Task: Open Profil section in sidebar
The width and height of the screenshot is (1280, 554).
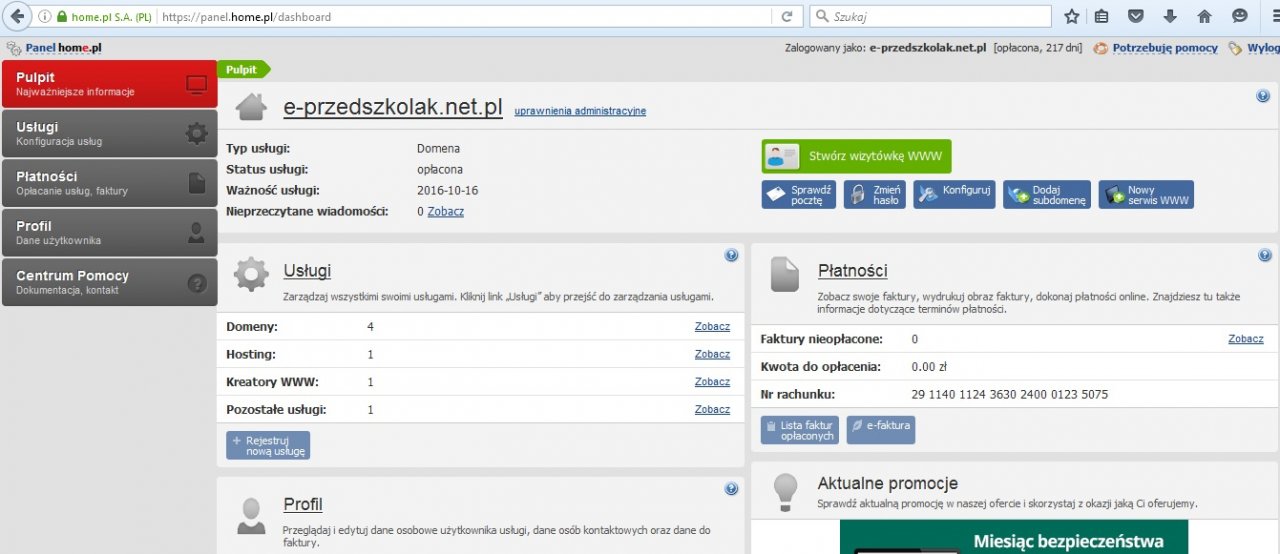Action: point(109,233)
